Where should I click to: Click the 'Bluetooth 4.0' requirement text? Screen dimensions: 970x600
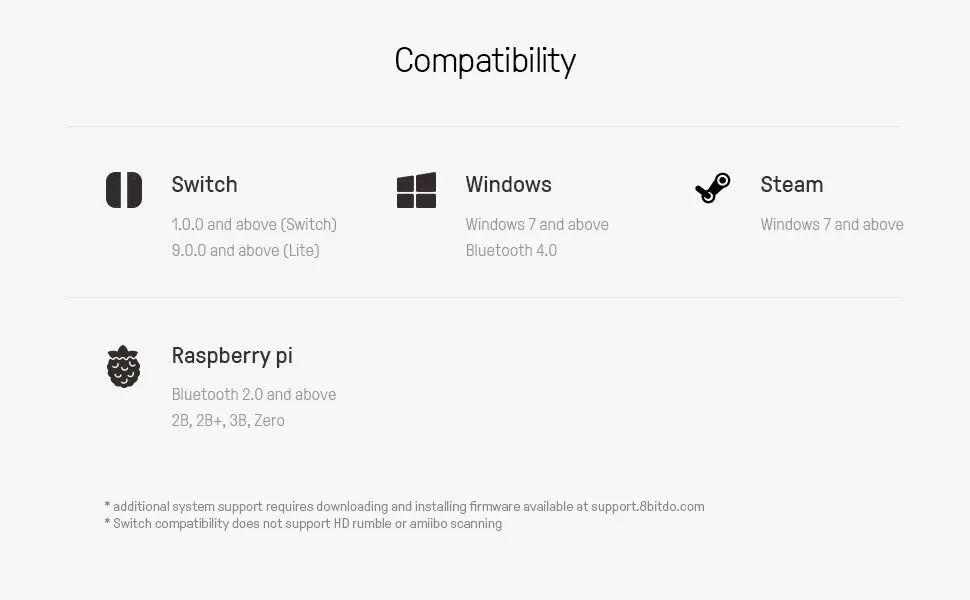pyautogui.click(x=511, y=250)
